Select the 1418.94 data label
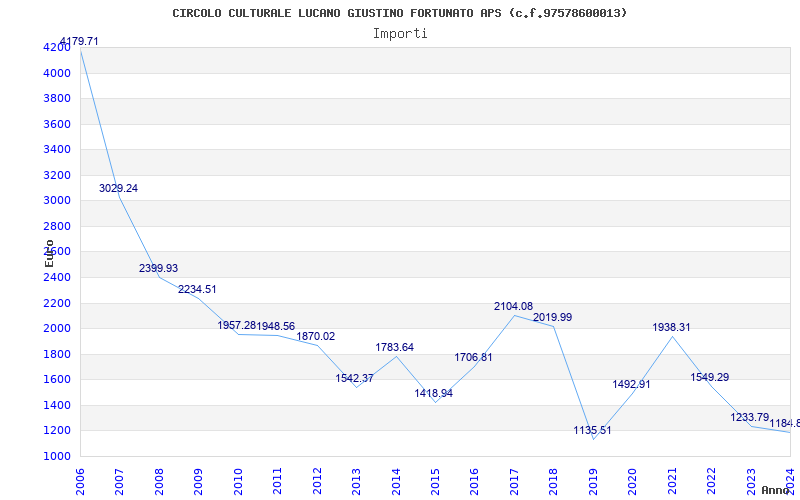800x500 pixels. coord(434,393)
